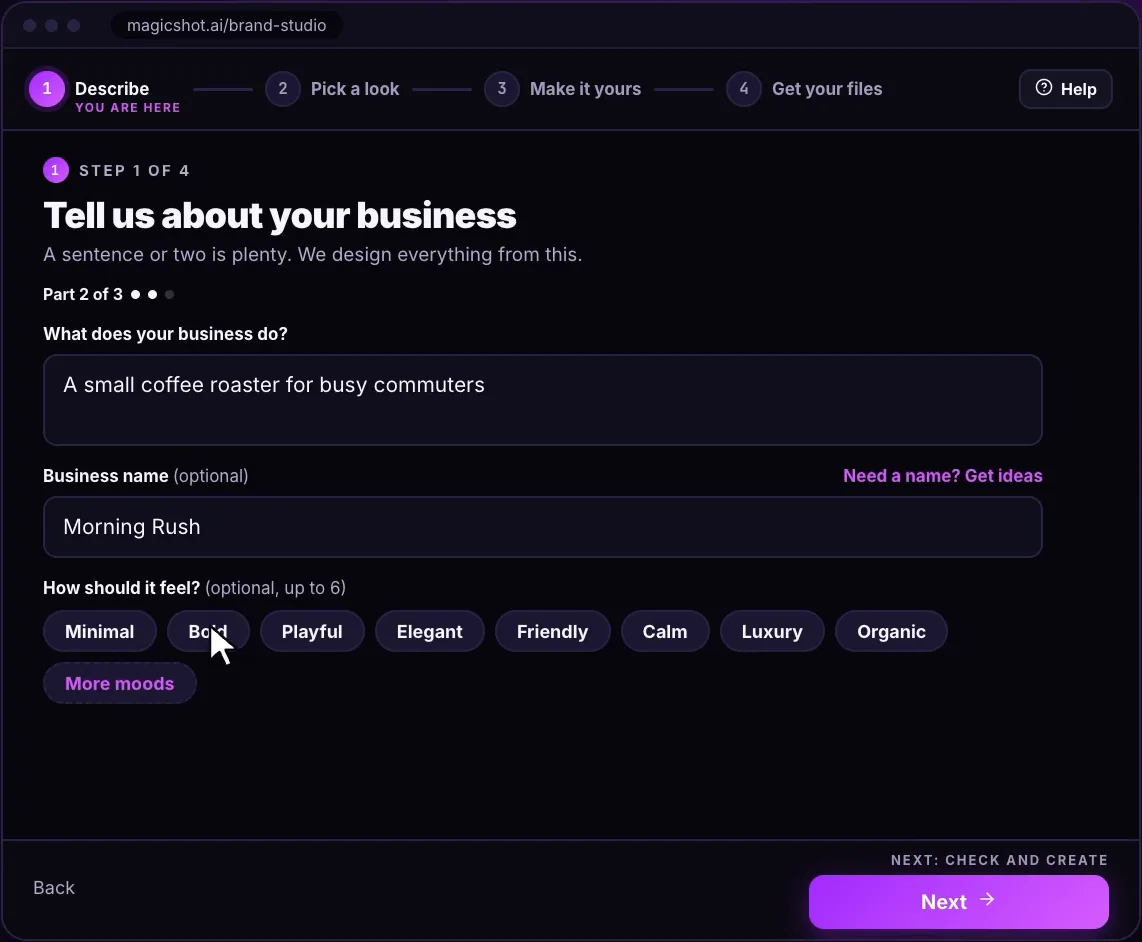Go to the Describe step label

pyautogui.click(x=112, y=89)
